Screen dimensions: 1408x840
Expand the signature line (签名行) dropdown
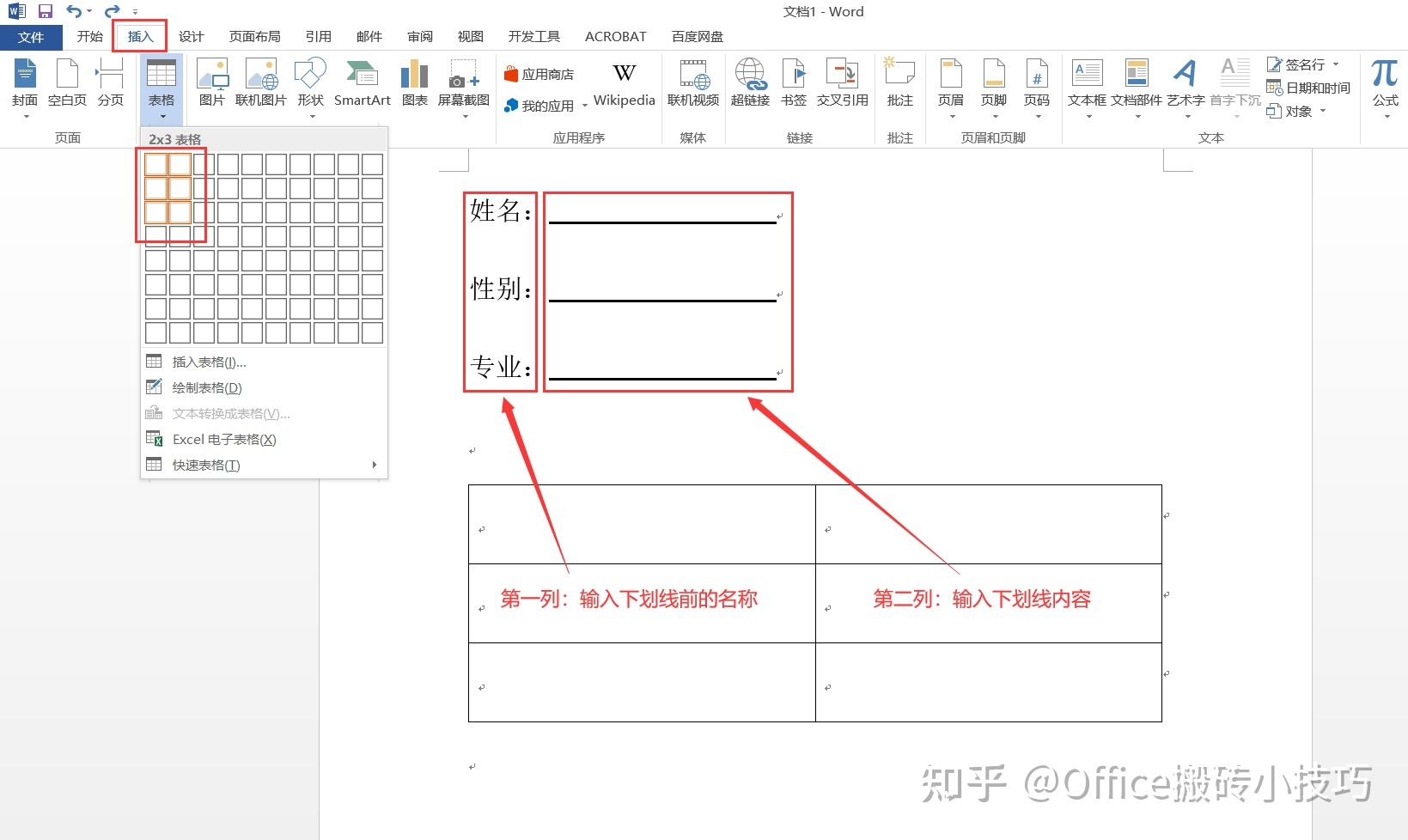point(1336,64)
